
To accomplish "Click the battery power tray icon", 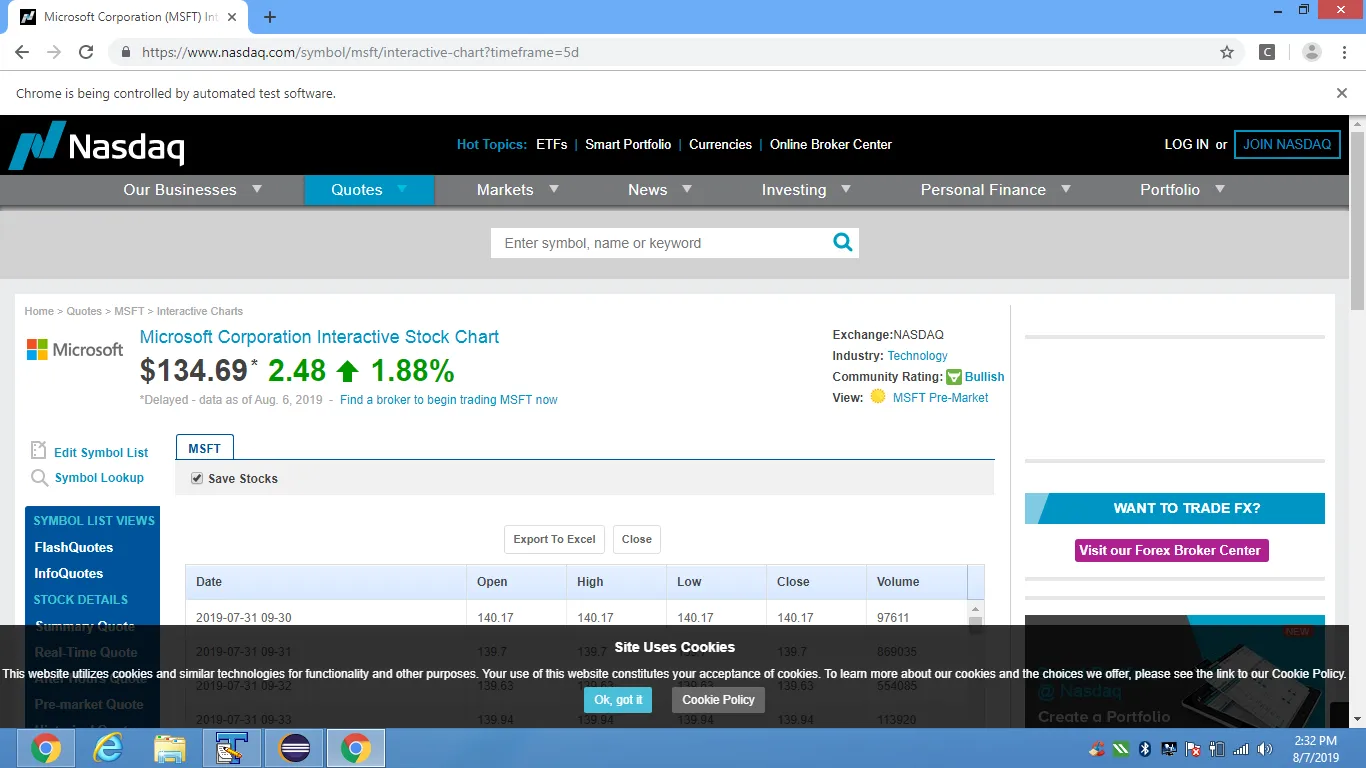I will [1217, 749].
